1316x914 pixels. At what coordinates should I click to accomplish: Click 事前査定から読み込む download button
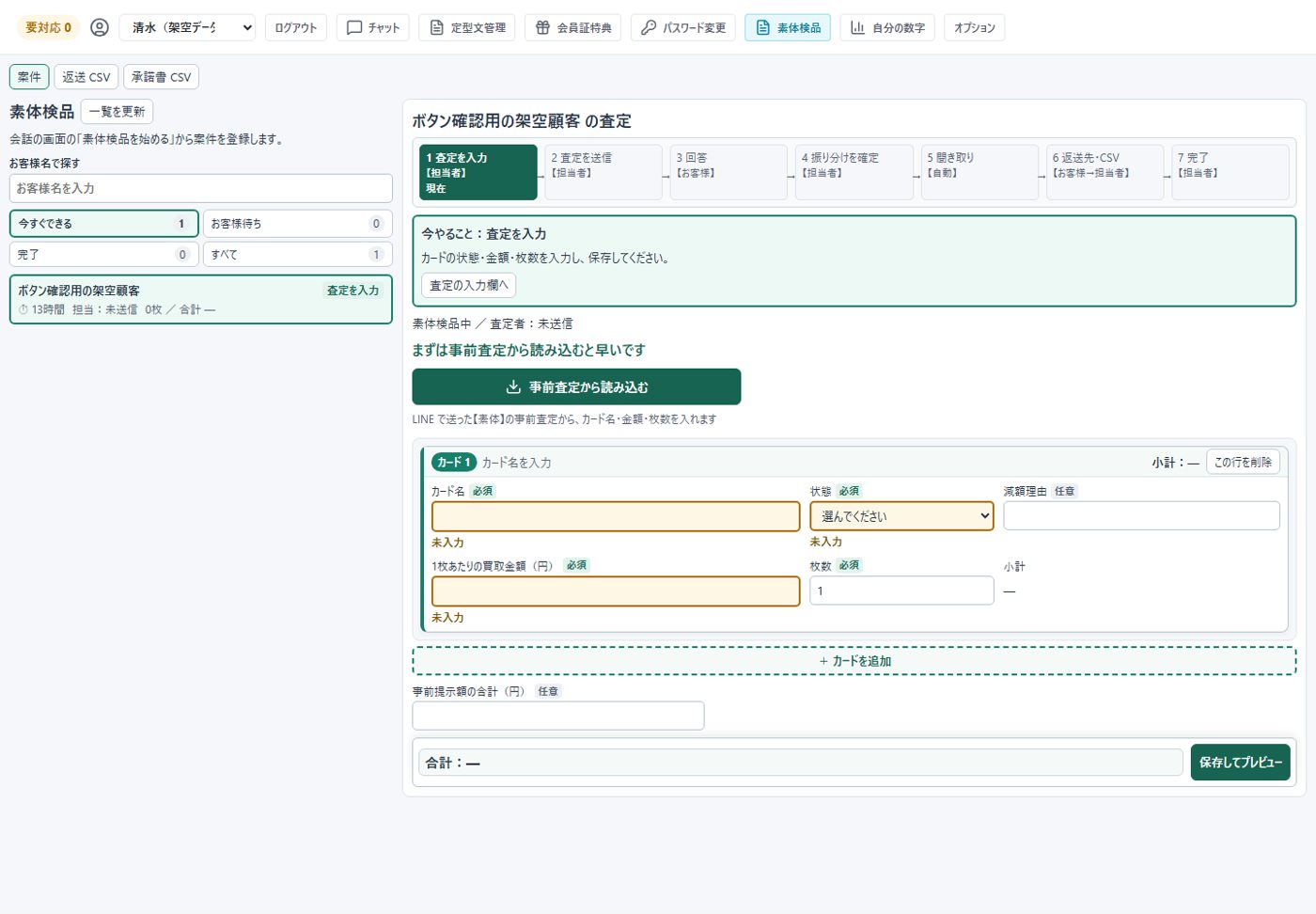(x=576, y=386)
